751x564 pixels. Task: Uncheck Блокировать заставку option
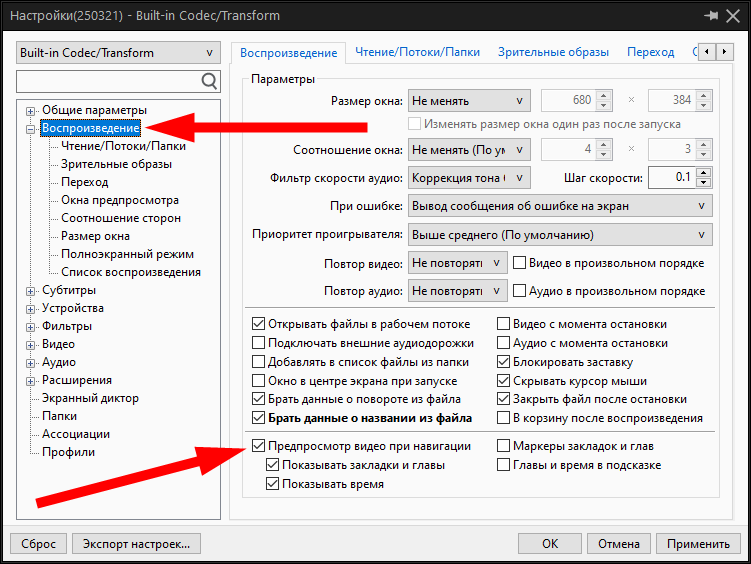pos(505,362)
